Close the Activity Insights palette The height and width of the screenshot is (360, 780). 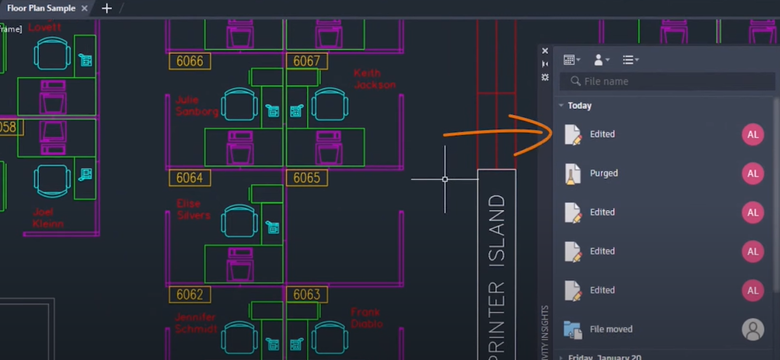point(545,51)
